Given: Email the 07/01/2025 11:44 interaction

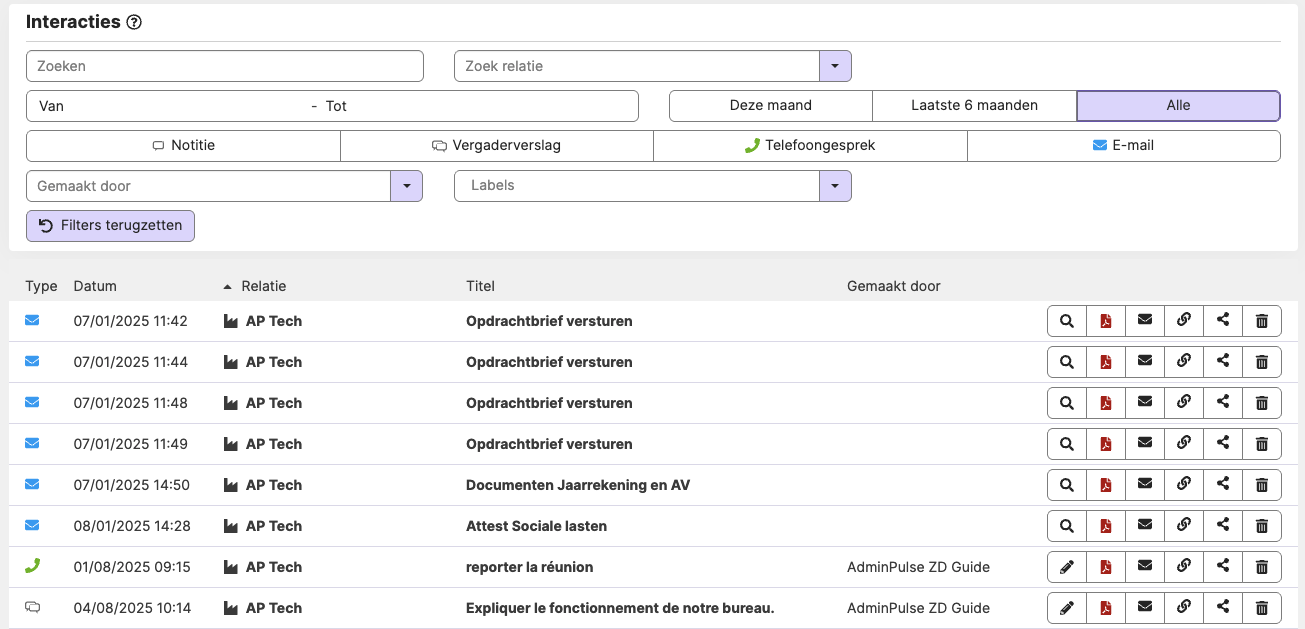Looking at the screenshot, I should [1145, 362].
